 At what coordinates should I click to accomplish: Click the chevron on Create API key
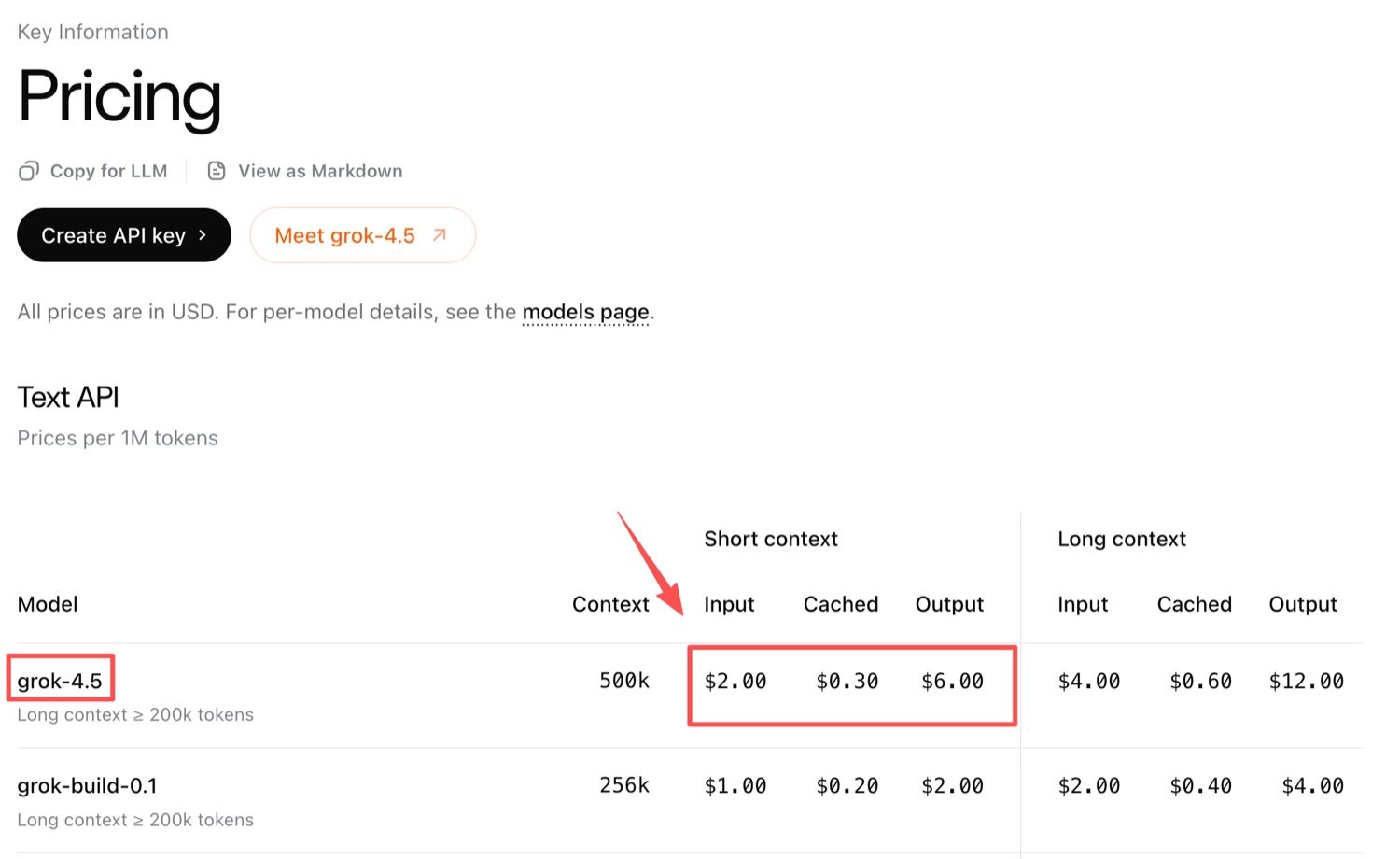pos(202,235)
